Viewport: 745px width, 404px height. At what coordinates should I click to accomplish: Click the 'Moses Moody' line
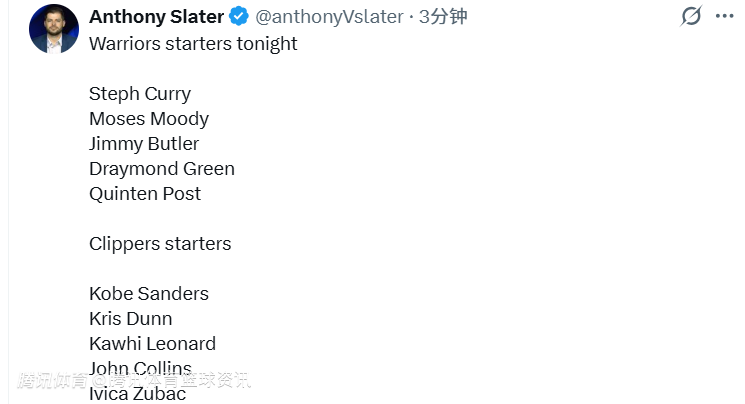click(149, 118)
